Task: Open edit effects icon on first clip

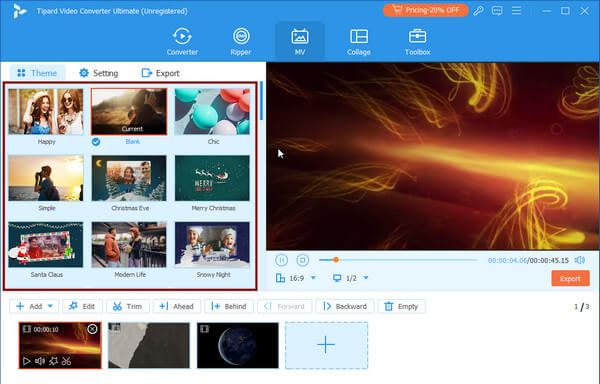Action: pyautogui.click(x=53, y=361)
